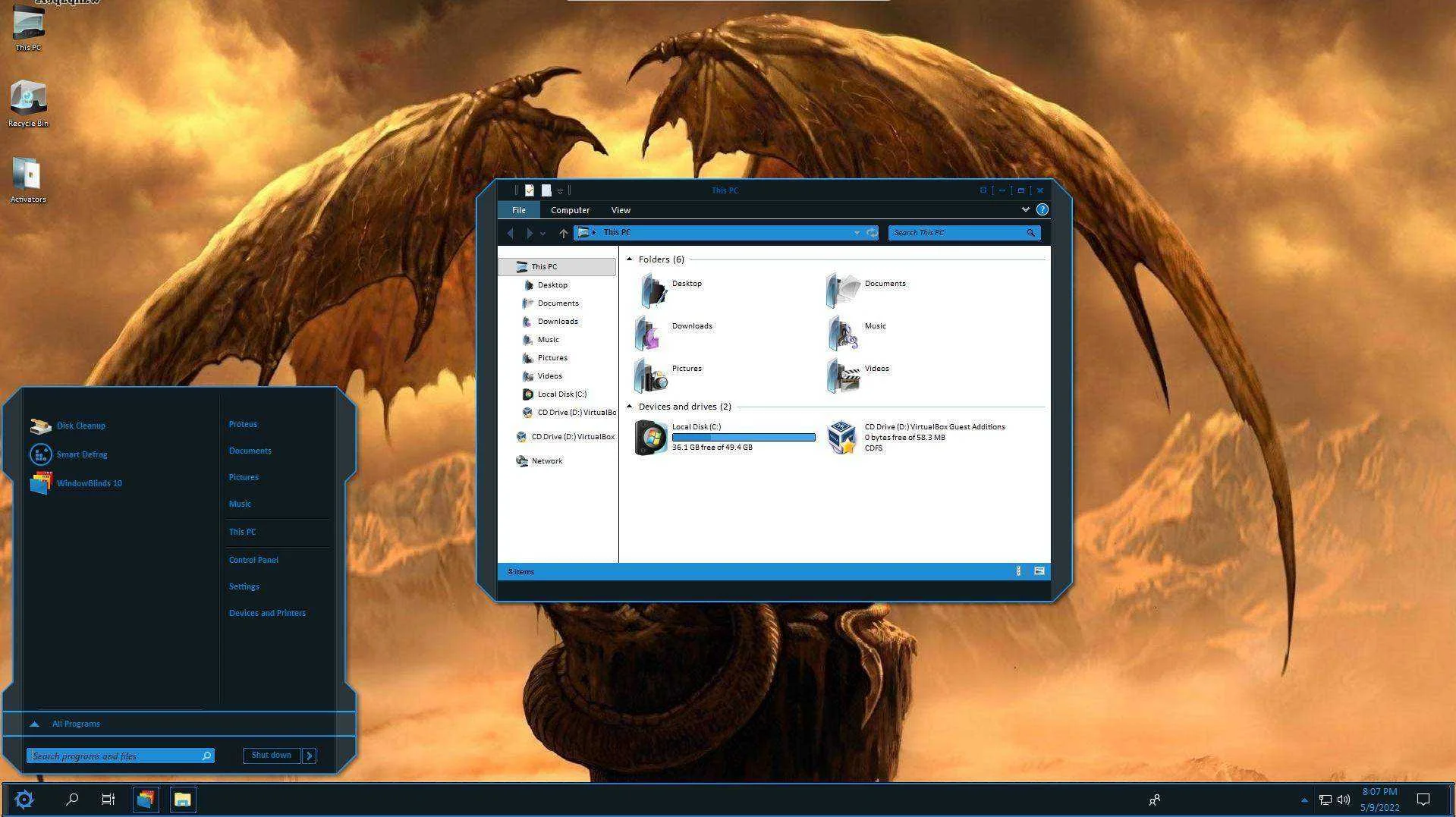Open network status in system tray
The height and width of the screenshot is (817, 1456).
1325,800
